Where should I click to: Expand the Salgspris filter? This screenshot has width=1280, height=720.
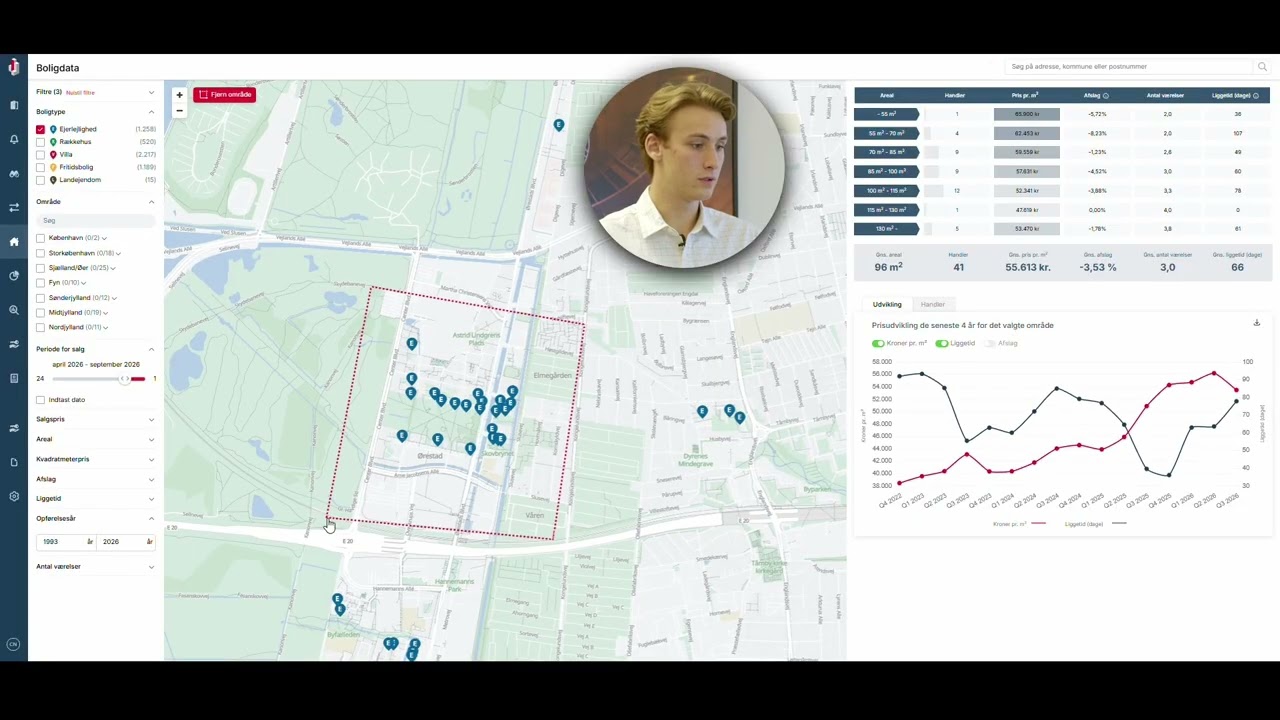point(95,420)
